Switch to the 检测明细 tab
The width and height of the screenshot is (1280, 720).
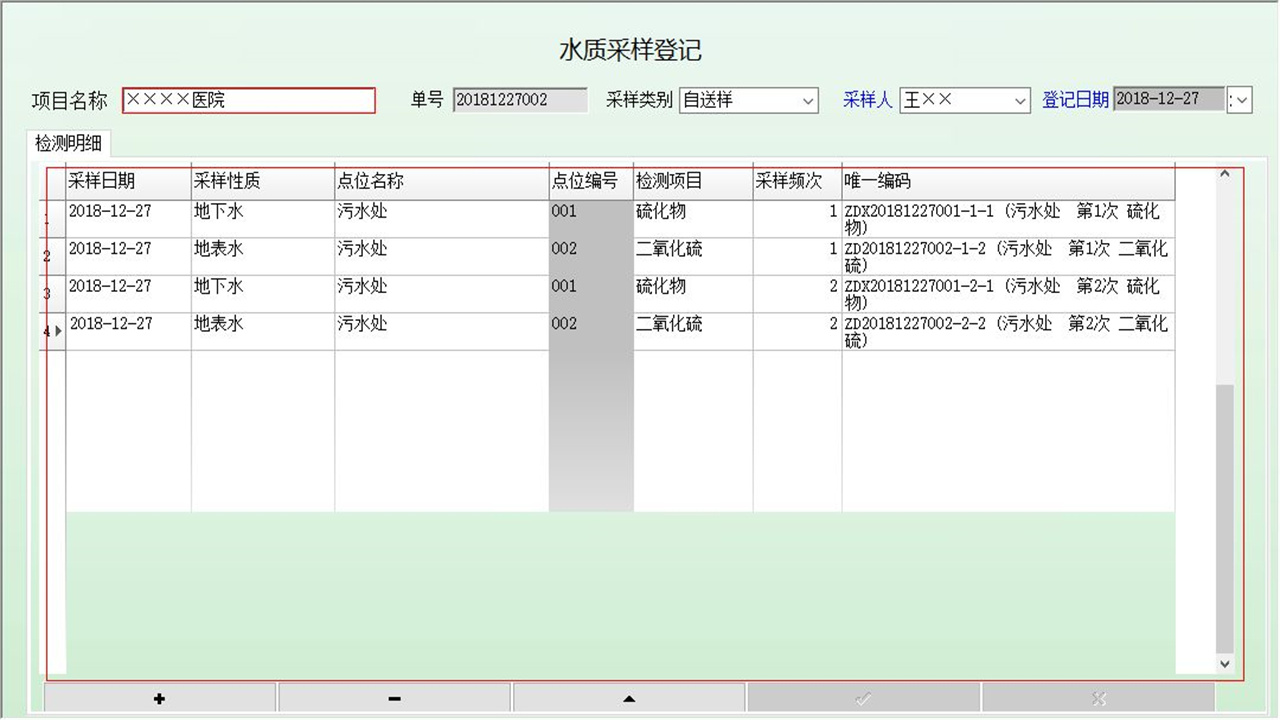(x=69, y=143)
